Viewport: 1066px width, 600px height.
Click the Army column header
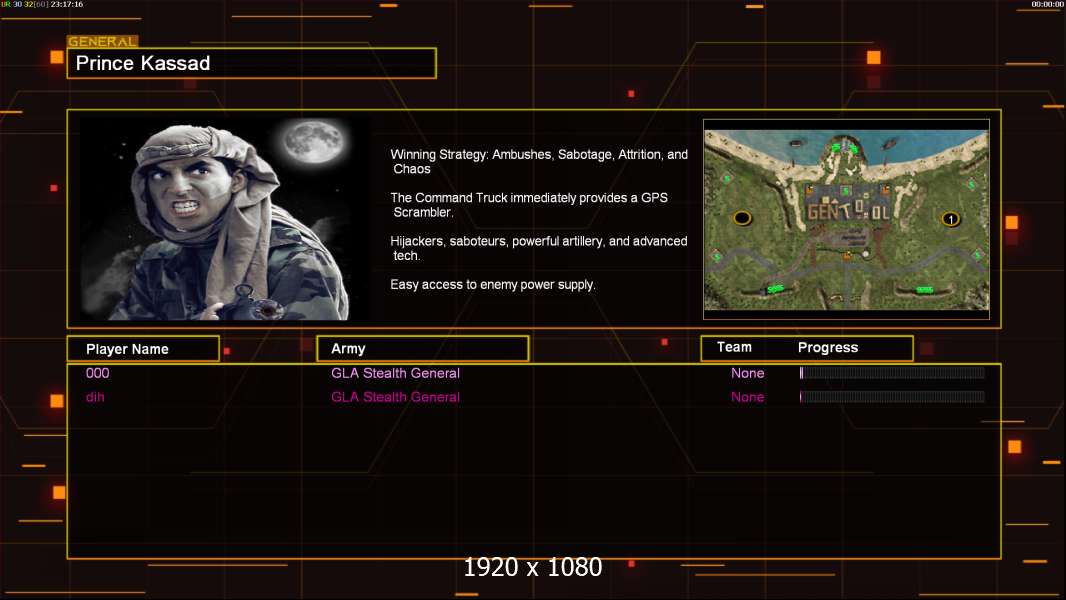422,349
